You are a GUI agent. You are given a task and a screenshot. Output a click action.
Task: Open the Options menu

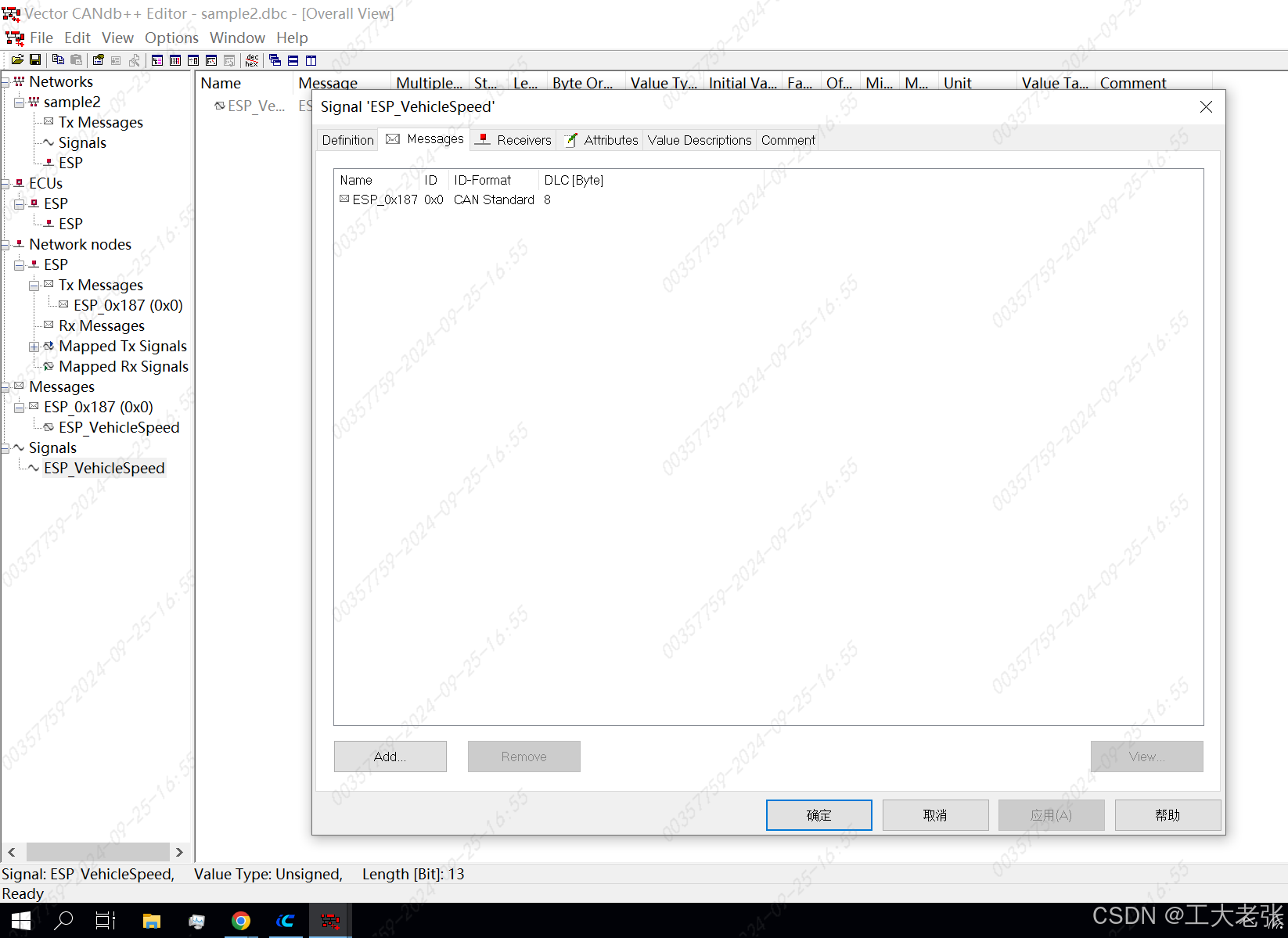(x=171, y=38)
